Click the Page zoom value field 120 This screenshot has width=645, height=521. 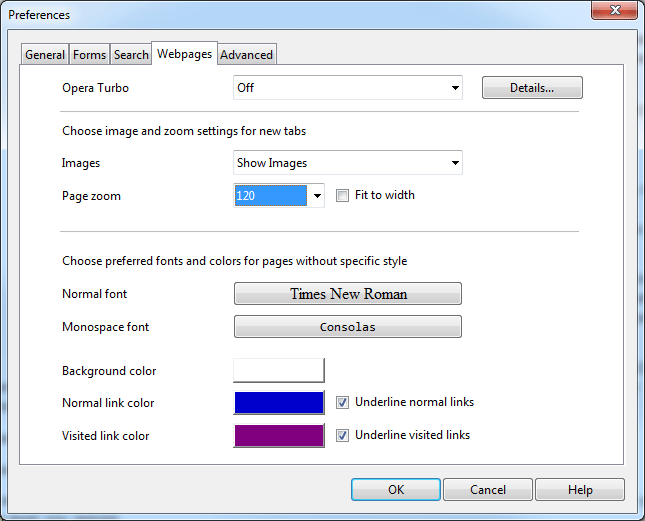pos(271,195)
